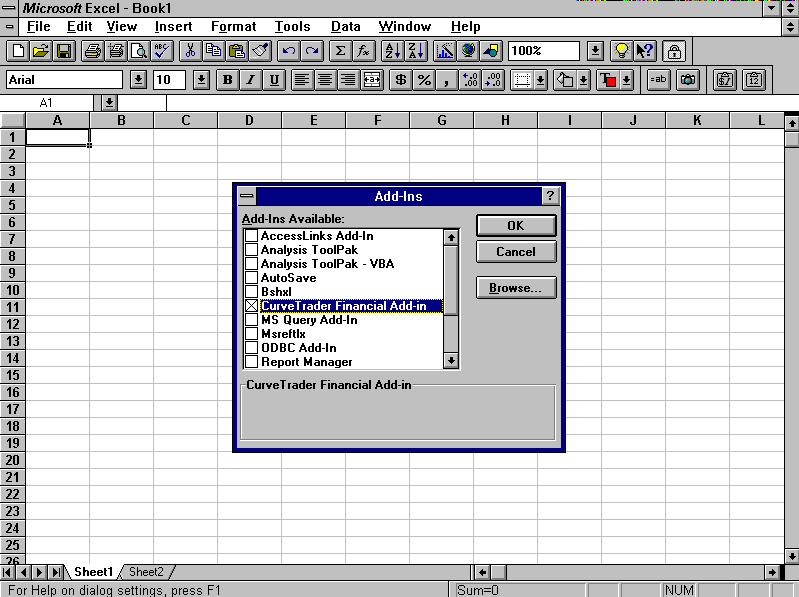
Task: Click the AutoSum sigma icon
Action: tap(340, 51)
